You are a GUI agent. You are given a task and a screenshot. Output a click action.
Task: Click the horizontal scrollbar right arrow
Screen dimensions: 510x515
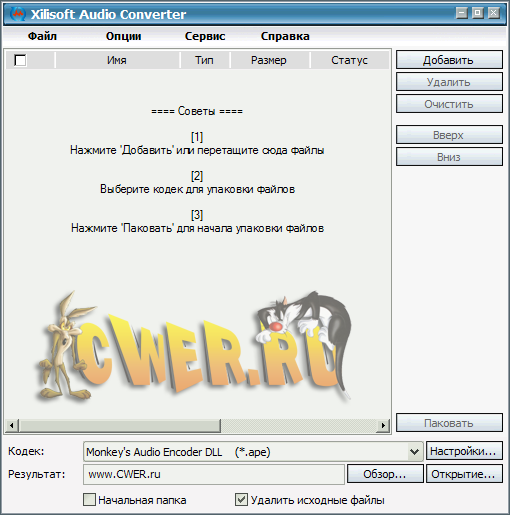[383, 425]
